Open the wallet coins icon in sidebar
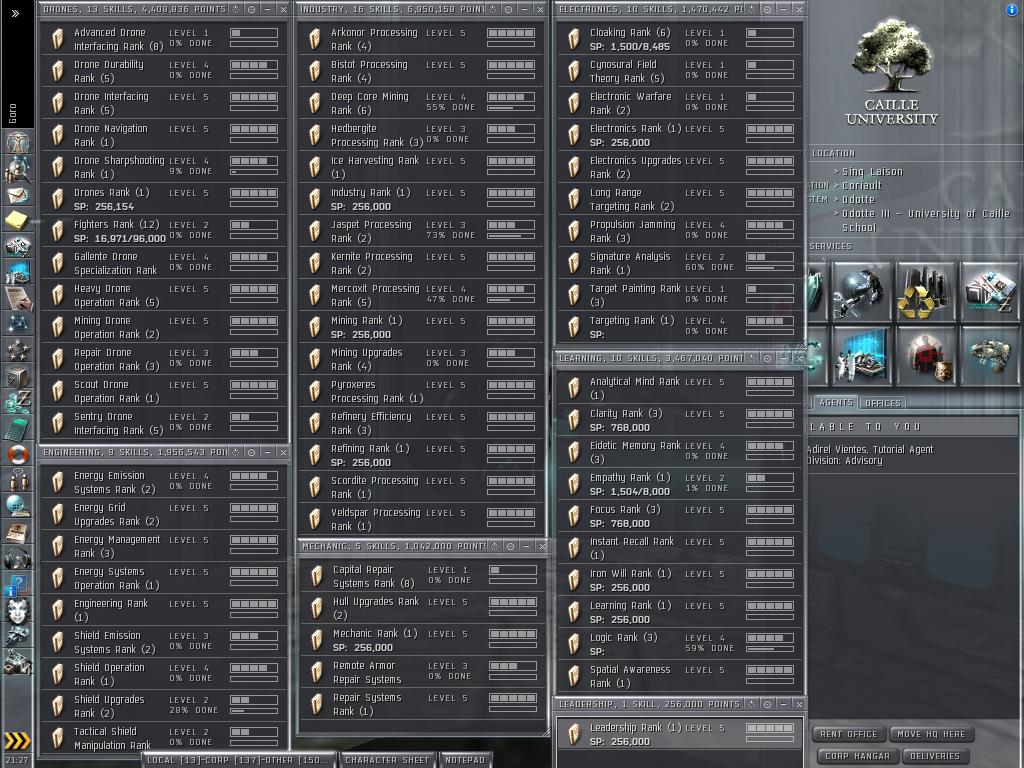 click(x=18, y=401)
